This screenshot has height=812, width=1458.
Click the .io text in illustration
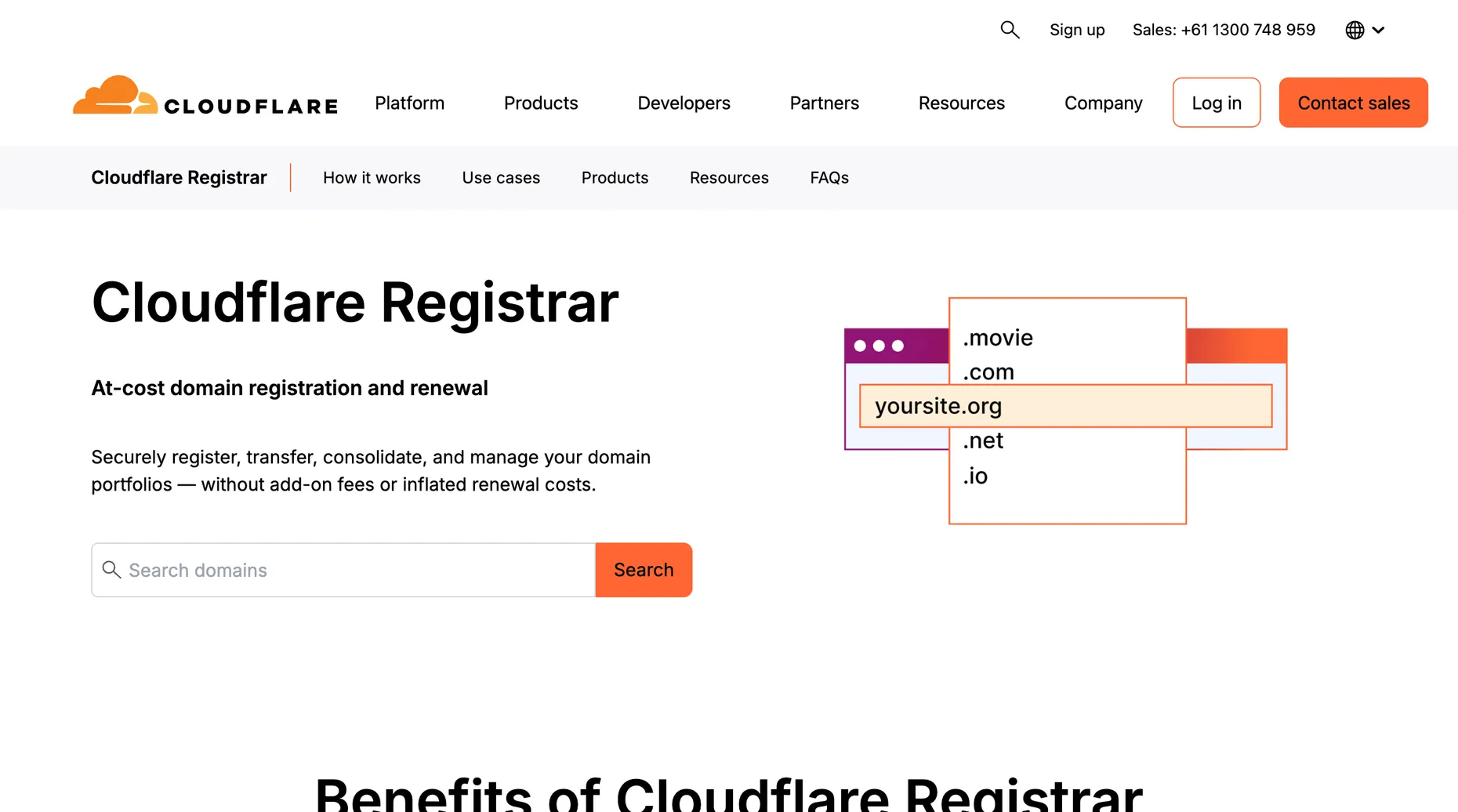pos(975,476)
